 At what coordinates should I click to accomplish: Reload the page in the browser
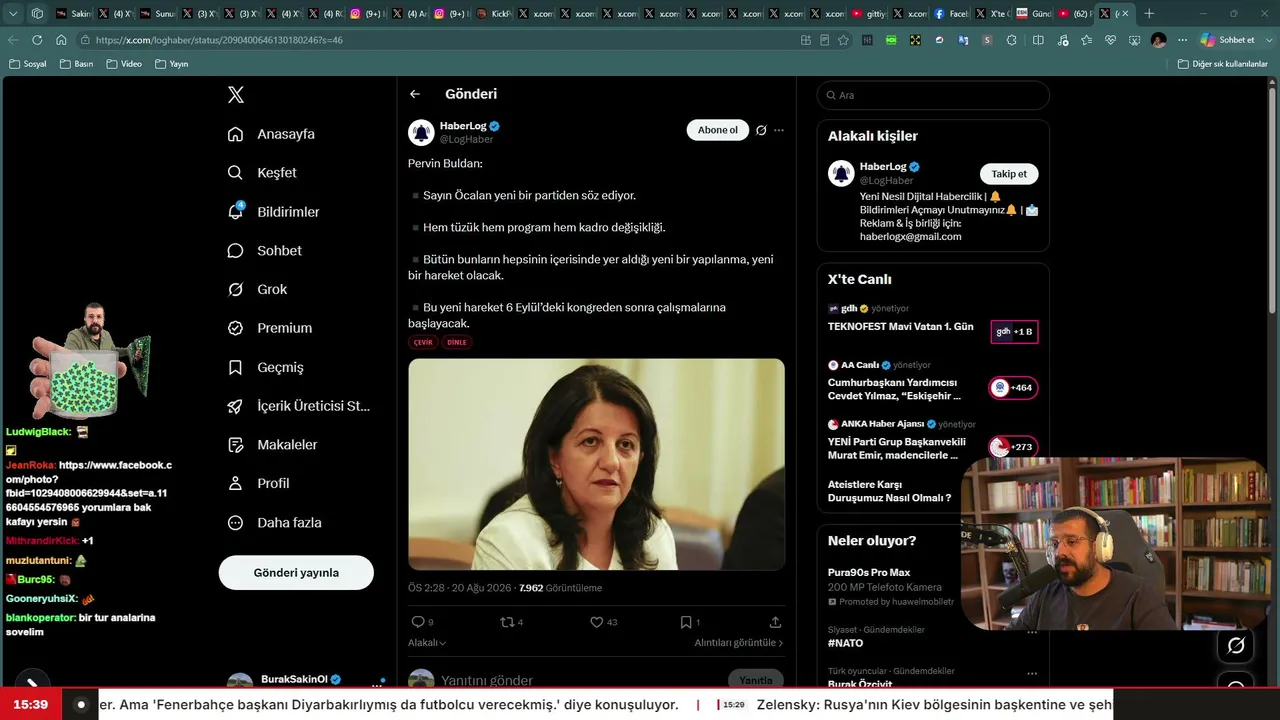(x=37, y=40)
